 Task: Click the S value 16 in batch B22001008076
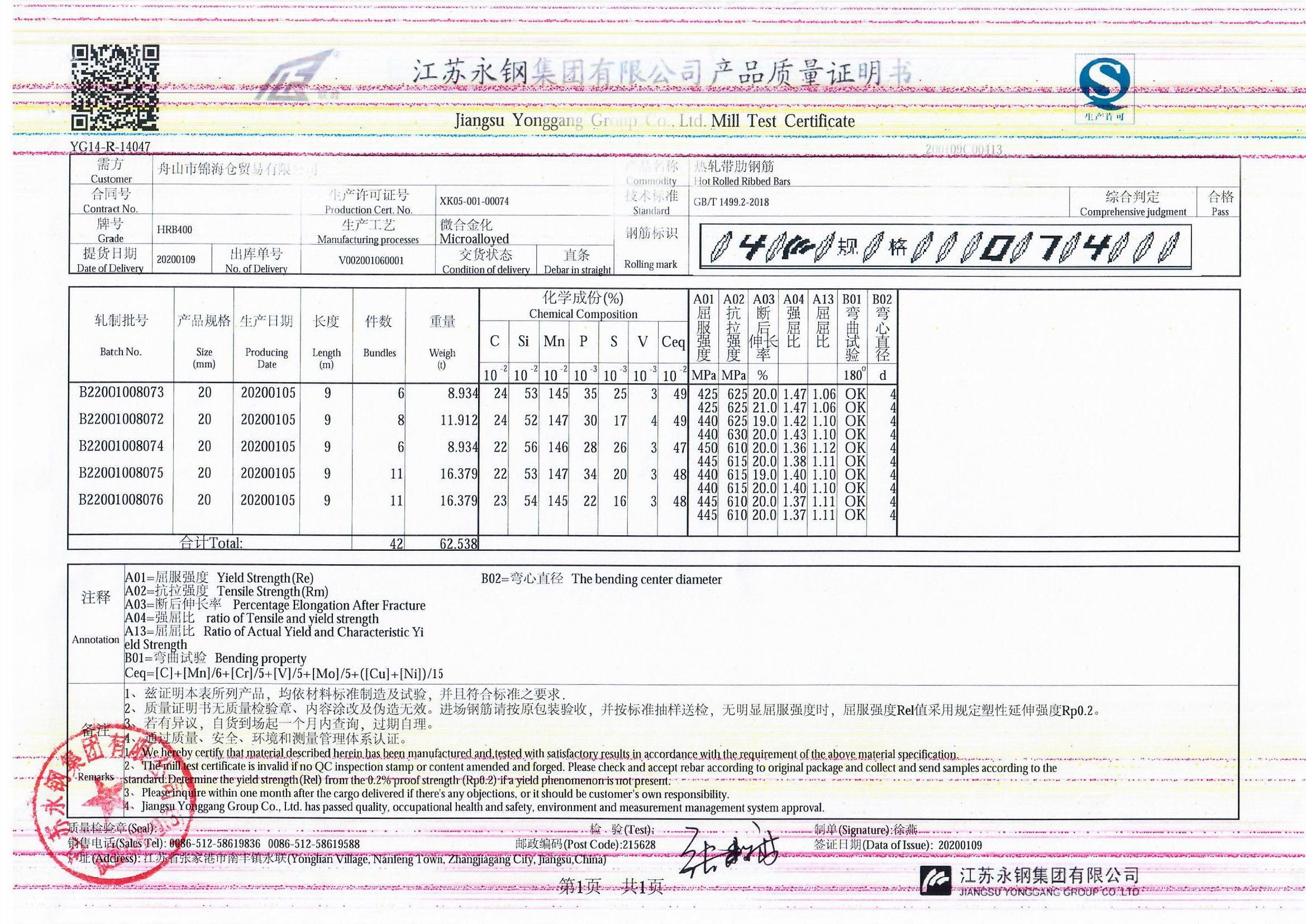tap(619, 501)
